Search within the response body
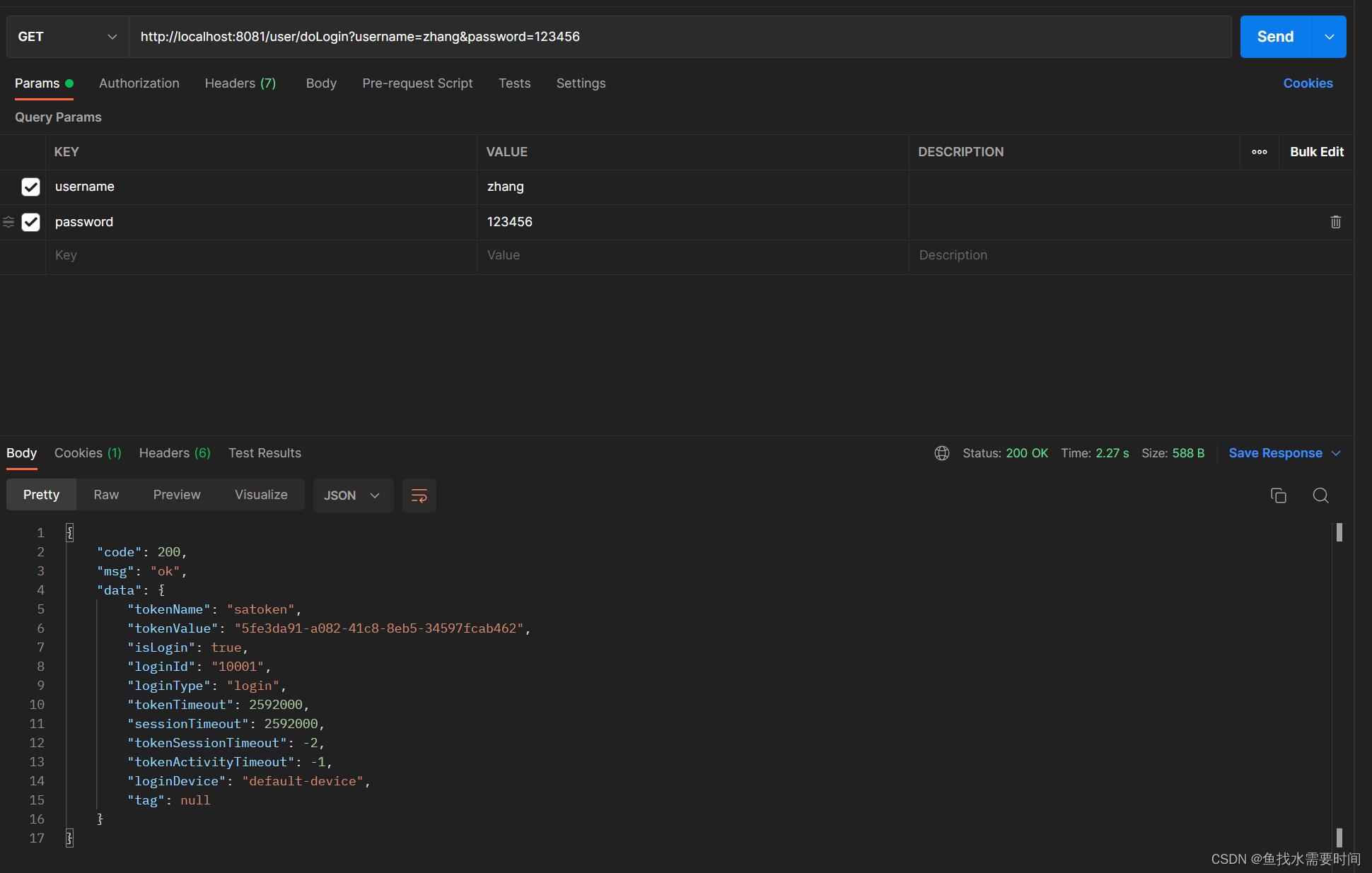Image resolution: width=1372 pixels, height=873 pixels. (x=1320, y=496)
